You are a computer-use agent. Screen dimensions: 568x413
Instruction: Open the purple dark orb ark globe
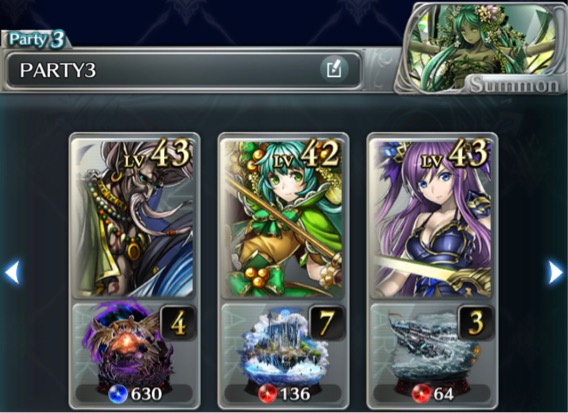point(127,346)
